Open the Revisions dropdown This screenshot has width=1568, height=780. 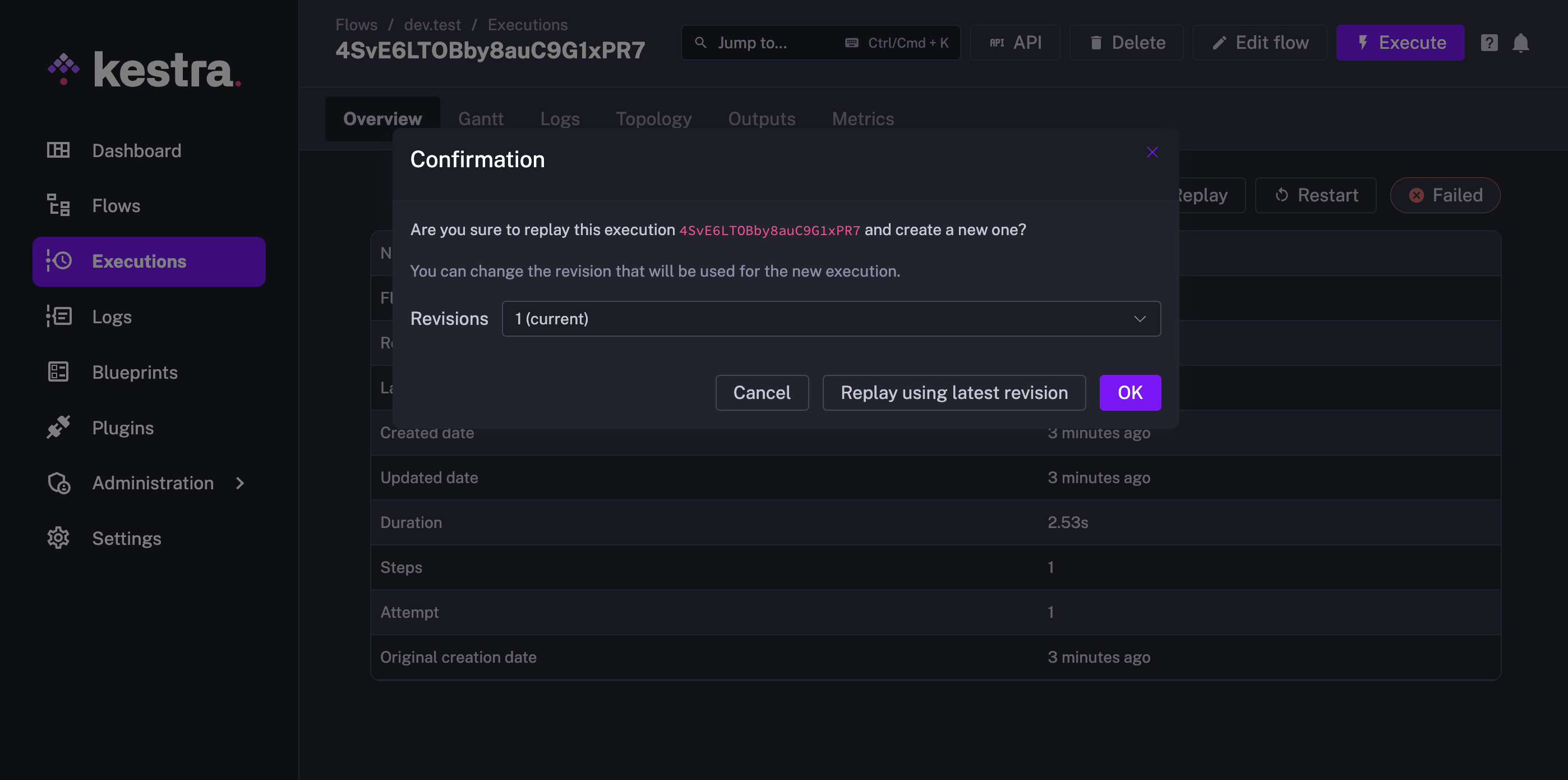point(830,319)
